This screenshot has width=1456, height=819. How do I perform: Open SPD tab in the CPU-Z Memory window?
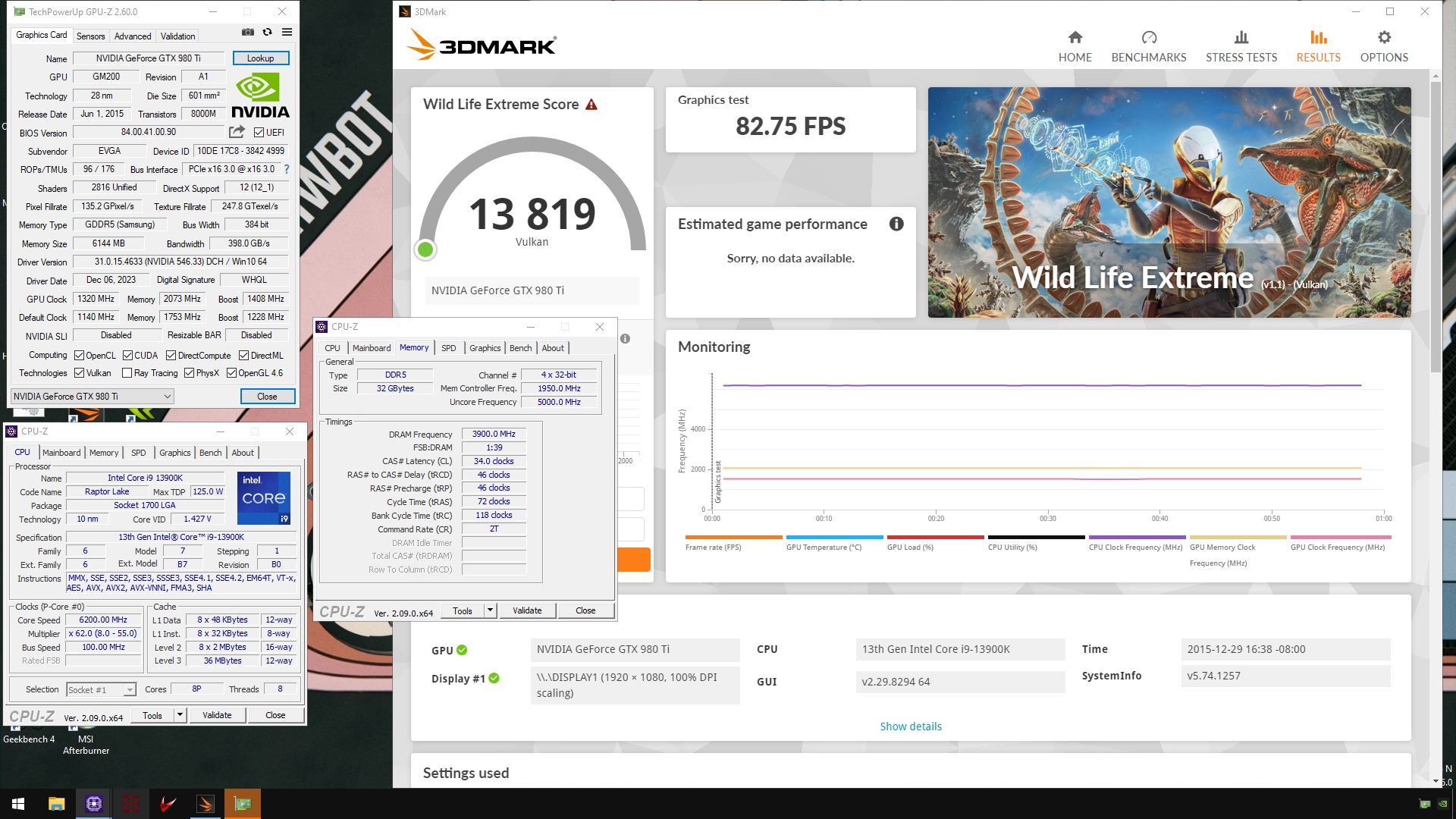(448, 348)
